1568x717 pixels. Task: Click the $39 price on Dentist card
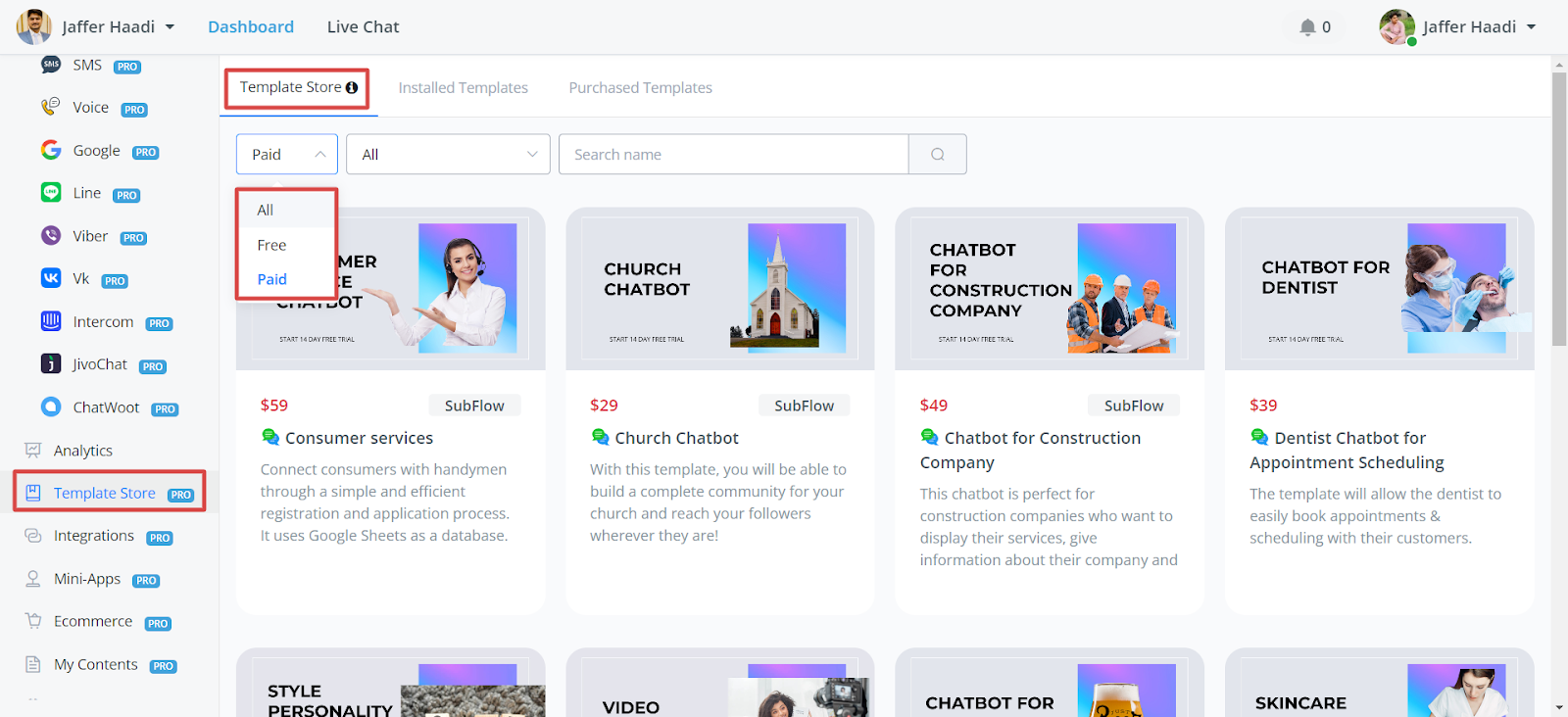(1263, 406)
